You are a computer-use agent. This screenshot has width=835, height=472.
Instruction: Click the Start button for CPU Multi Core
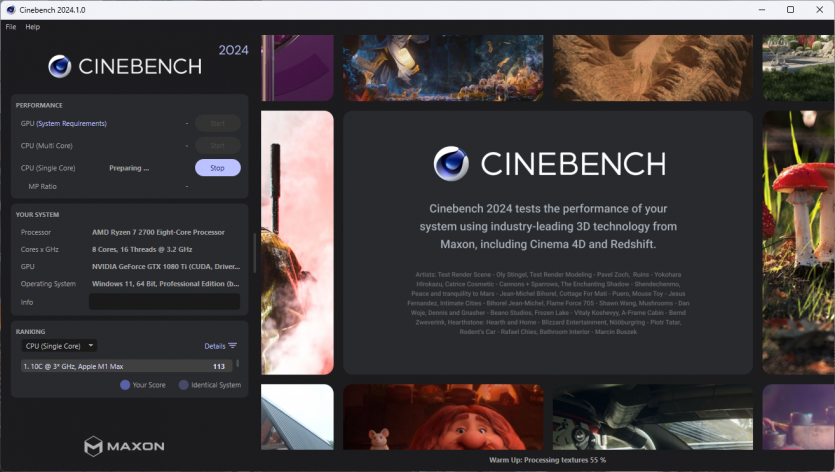point(217,146)
